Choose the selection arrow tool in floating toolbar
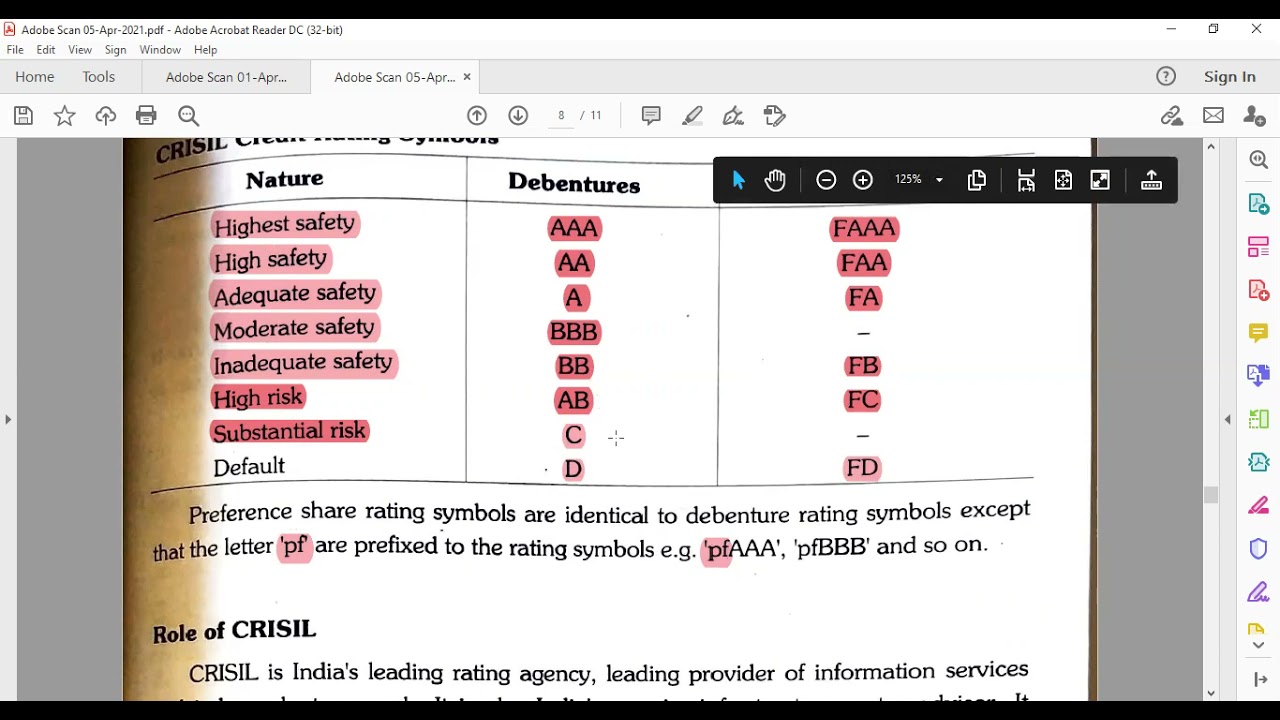The image size is (1280, 720). [738, 180]
